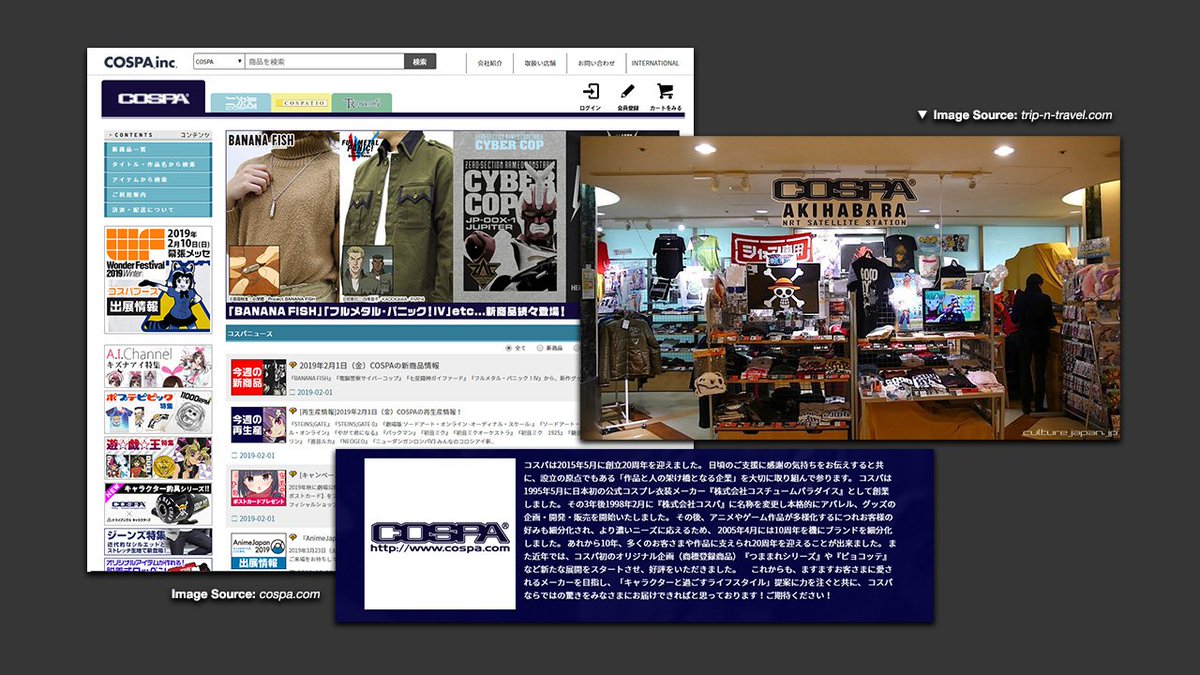This screenshot has width=1200, height=675.
Task: Open the INTERNATIONAL header link
Action: tap(655, 63)
